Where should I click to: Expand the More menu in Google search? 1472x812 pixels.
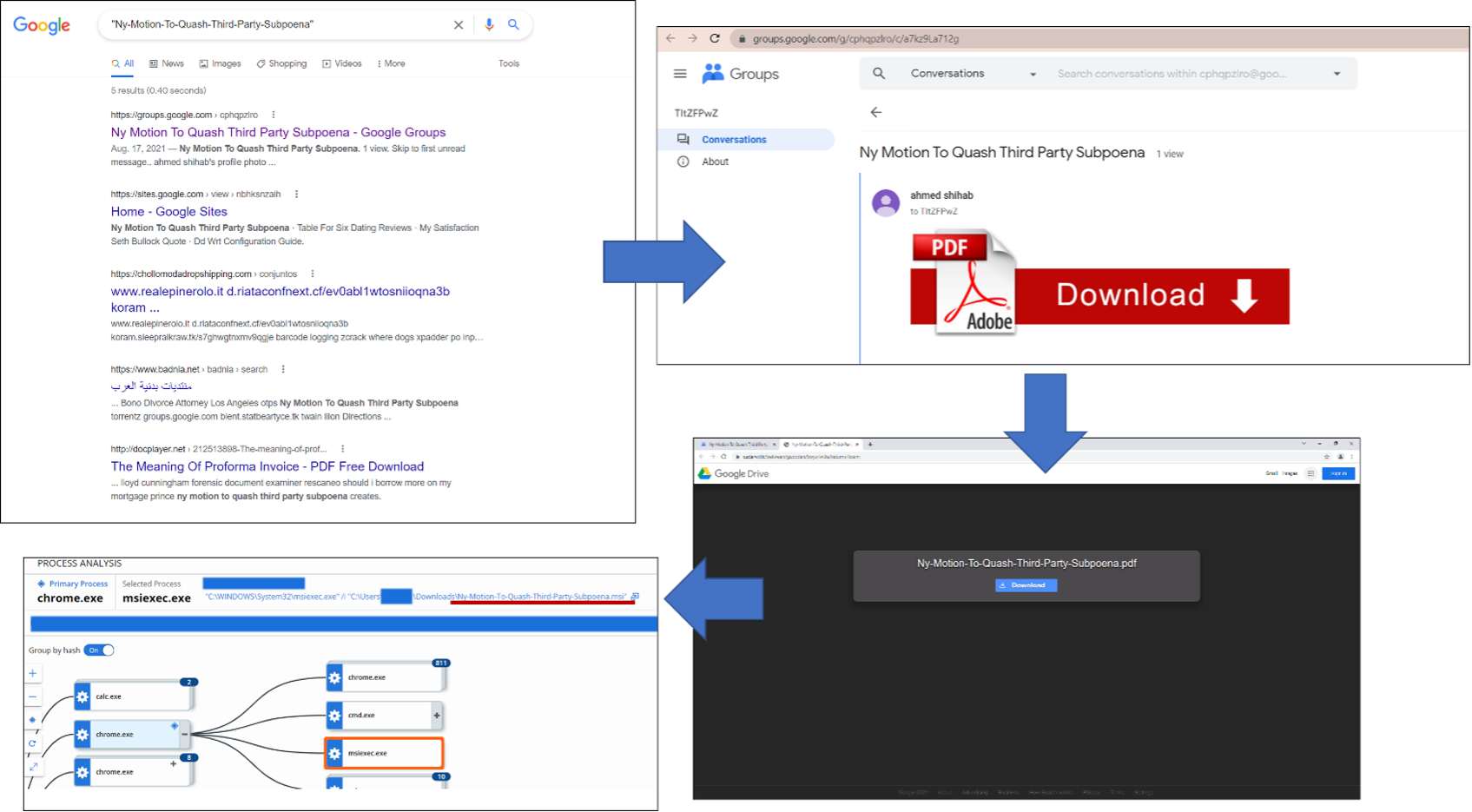click(x=391, y=63)
